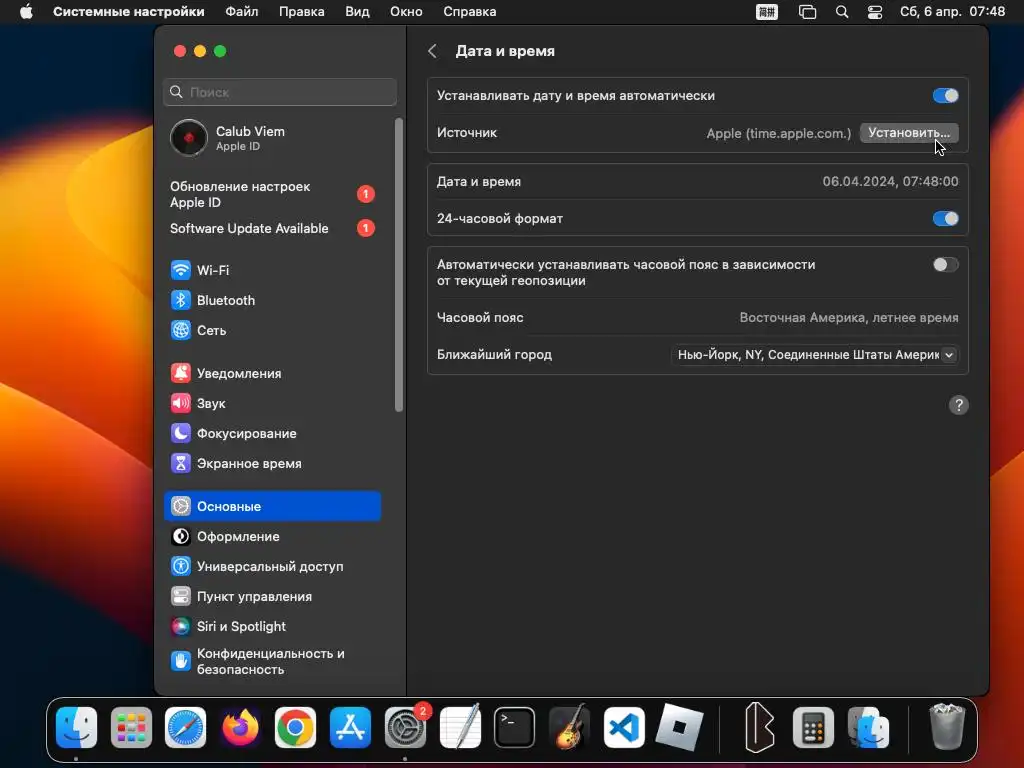Open TextEdit from the Dock
Image resolution: width=1024 pixels, height=768 pixels.
click(460, 728)
